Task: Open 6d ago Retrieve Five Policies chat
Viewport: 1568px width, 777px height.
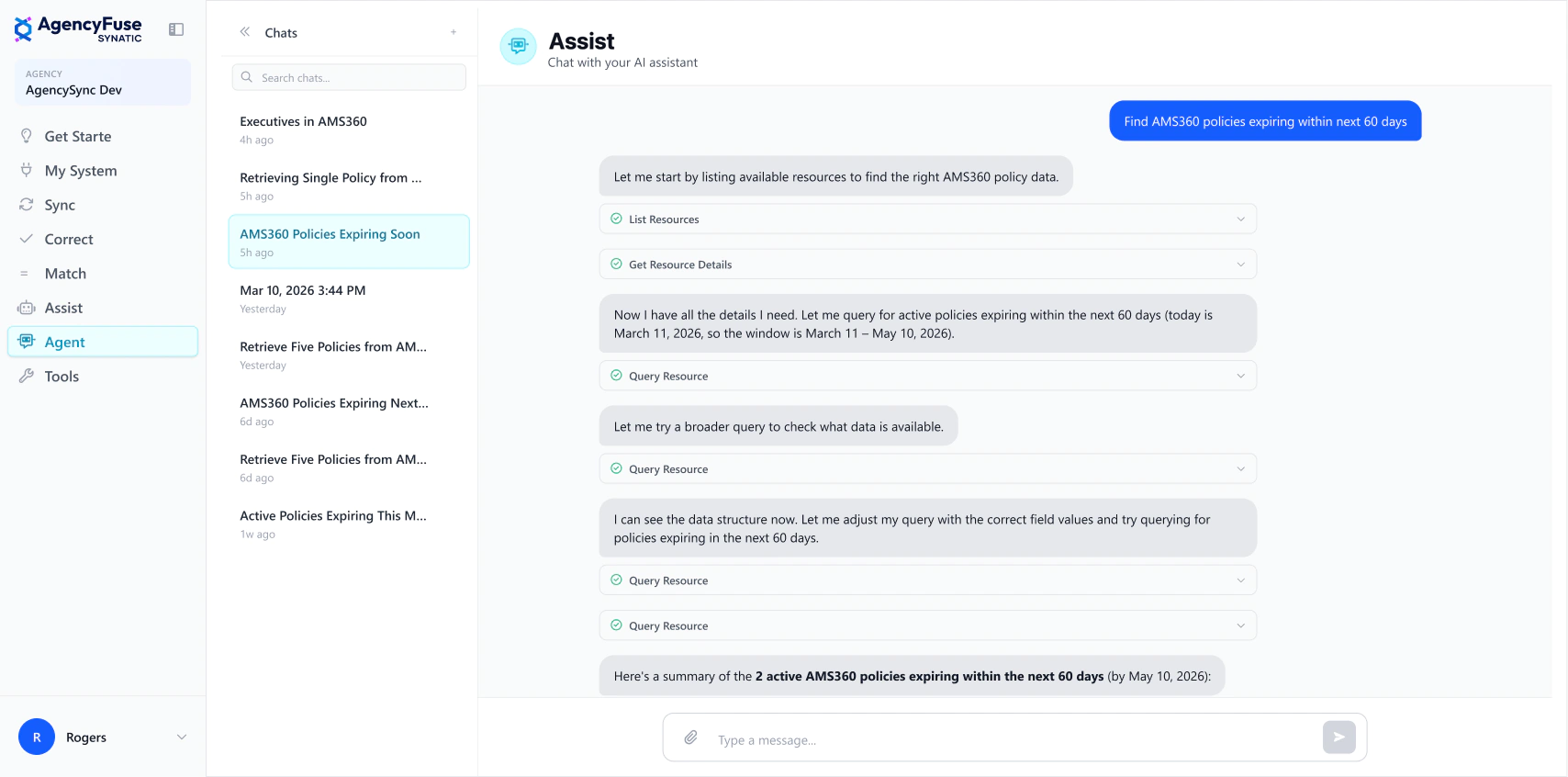Action: (x=349, y=467)
